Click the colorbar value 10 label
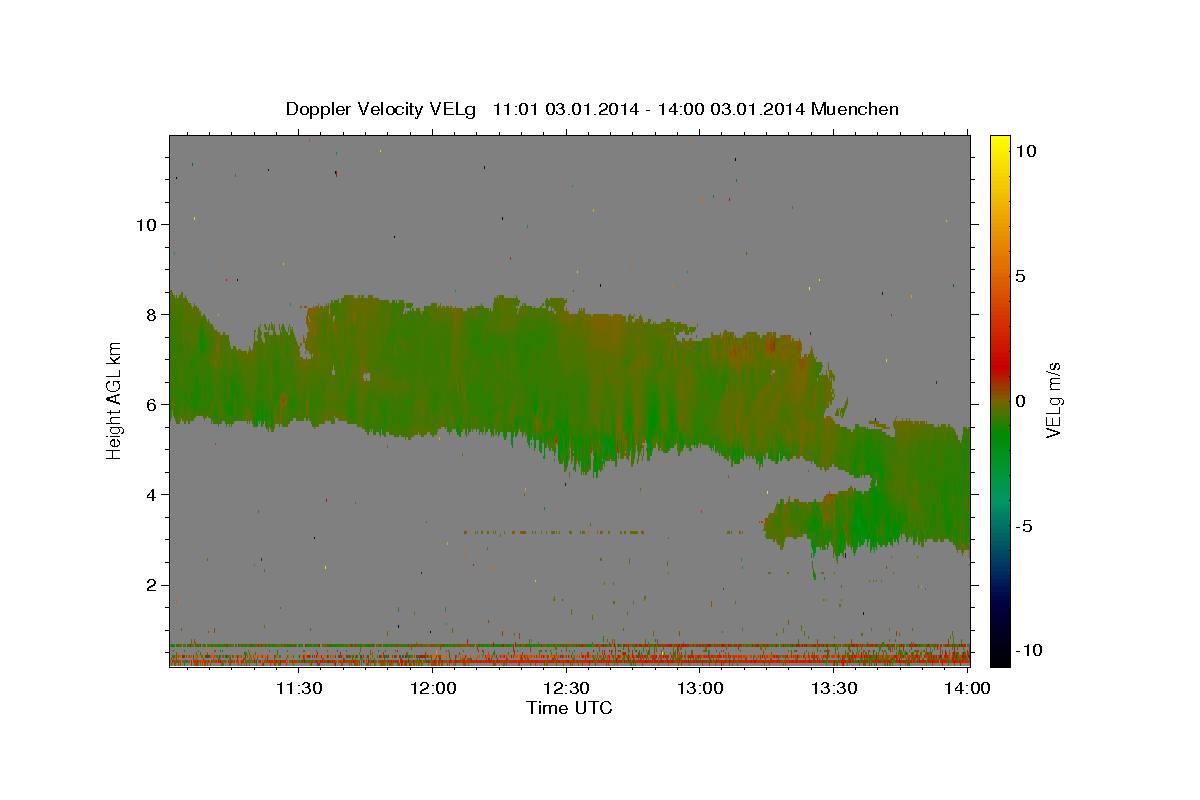 click(1025, 150)
